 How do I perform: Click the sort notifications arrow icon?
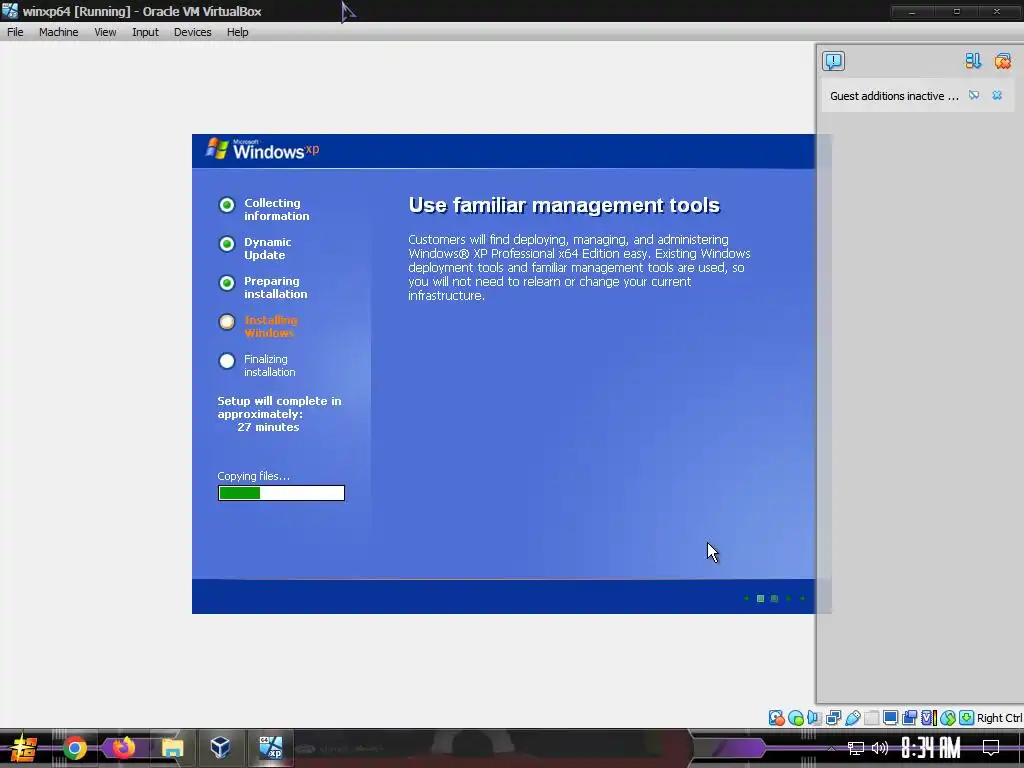pyautogui.click(x=973, y=61)
